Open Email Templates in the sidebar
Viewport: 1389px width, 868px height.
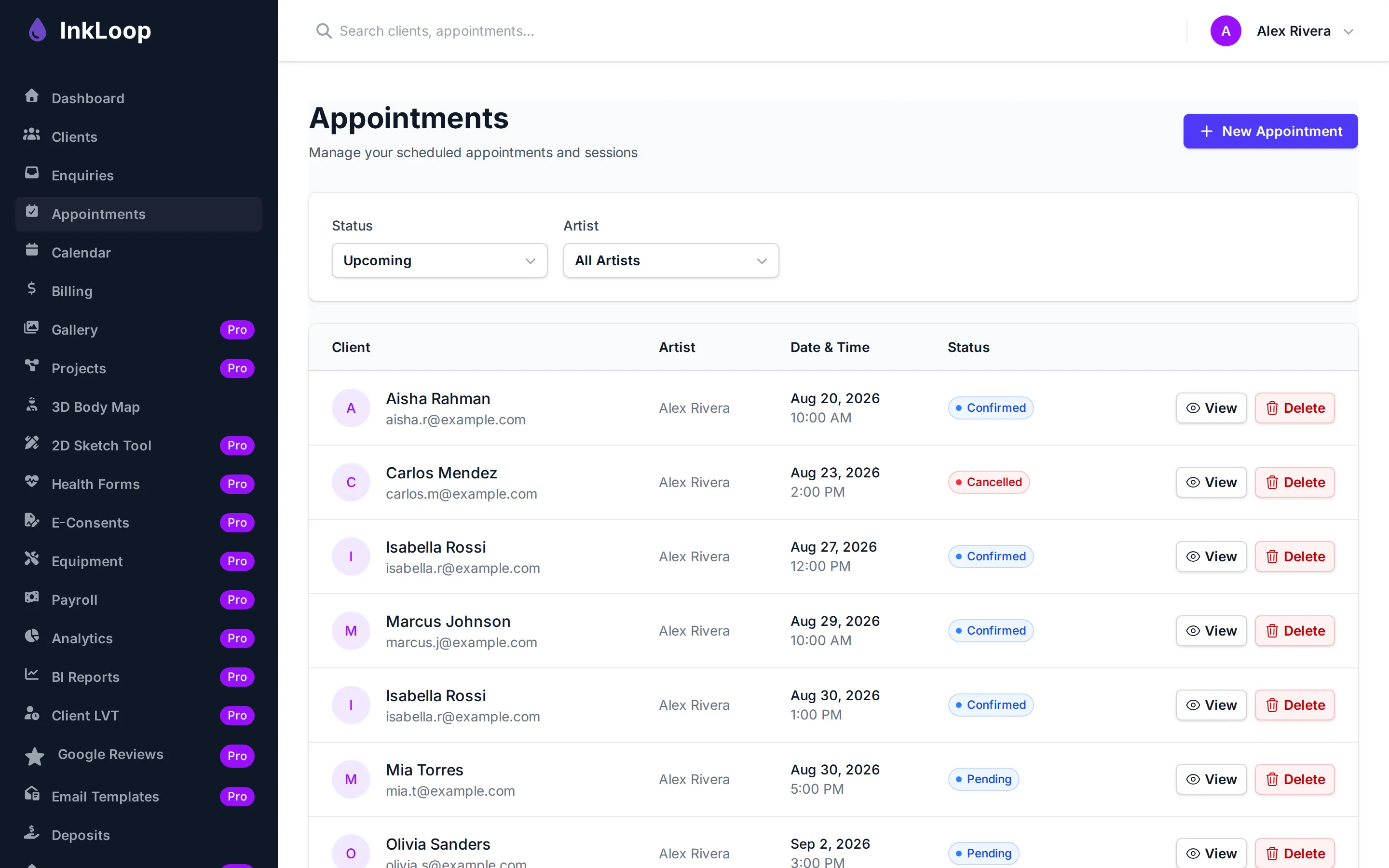click(x=139, y=797)
